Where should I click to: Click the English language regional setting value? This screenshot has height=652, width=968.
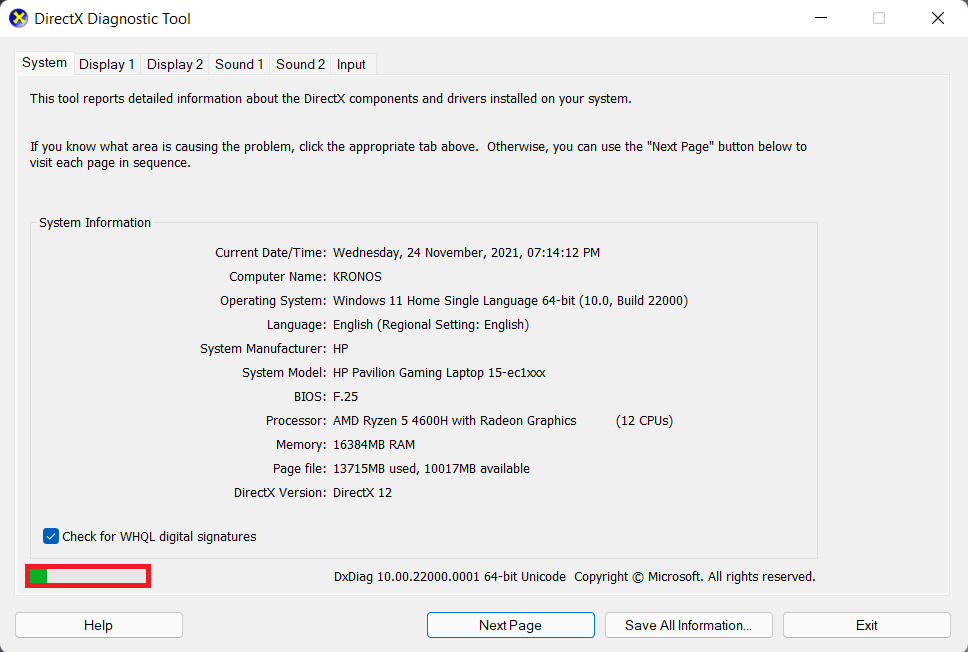431,325
